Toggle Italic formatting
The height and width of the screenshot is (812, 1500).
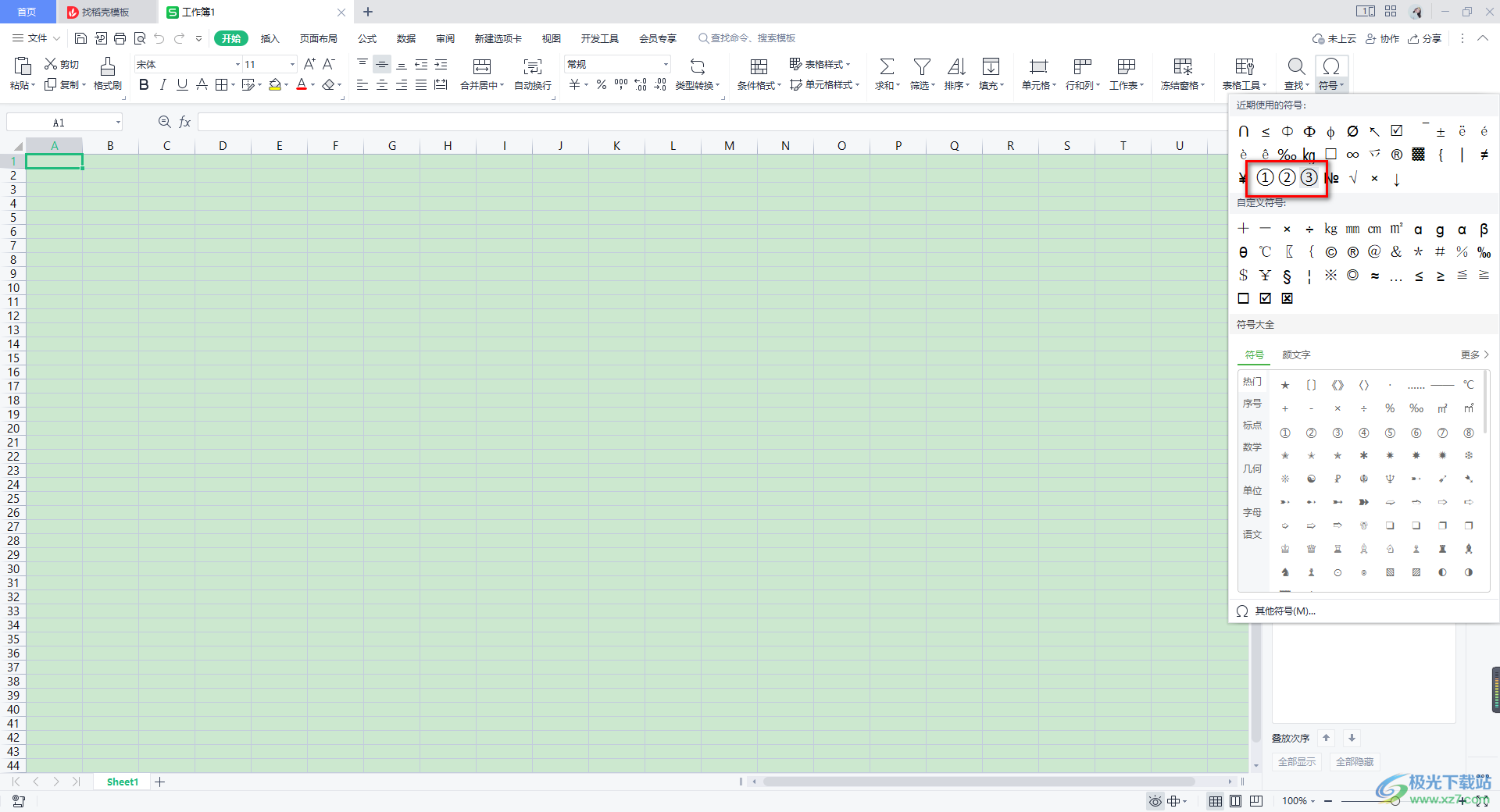point(163,84)
